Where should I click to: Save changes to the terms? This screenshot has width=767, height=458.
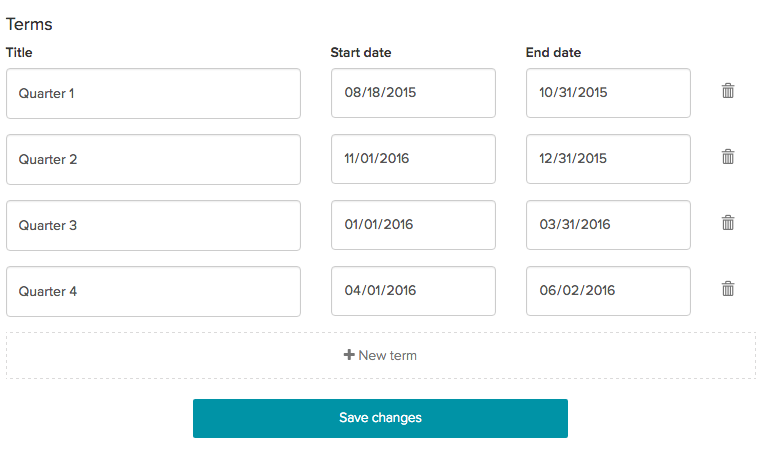tap(381, 418)
